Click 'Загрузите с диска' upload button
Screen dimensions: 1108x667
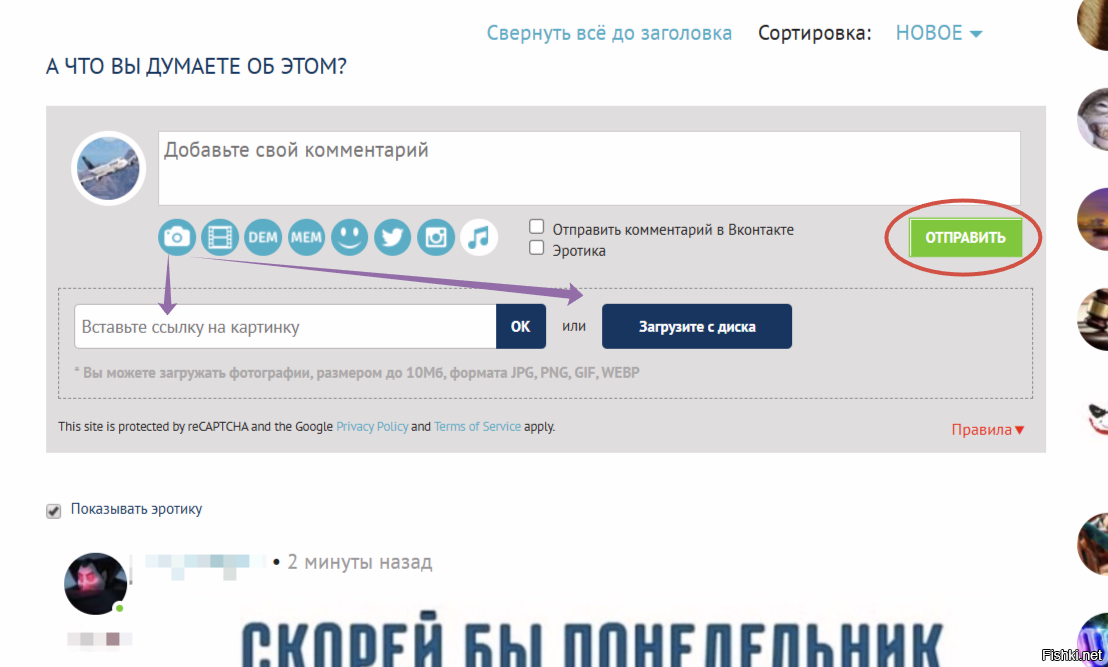[x=697, y=327]
